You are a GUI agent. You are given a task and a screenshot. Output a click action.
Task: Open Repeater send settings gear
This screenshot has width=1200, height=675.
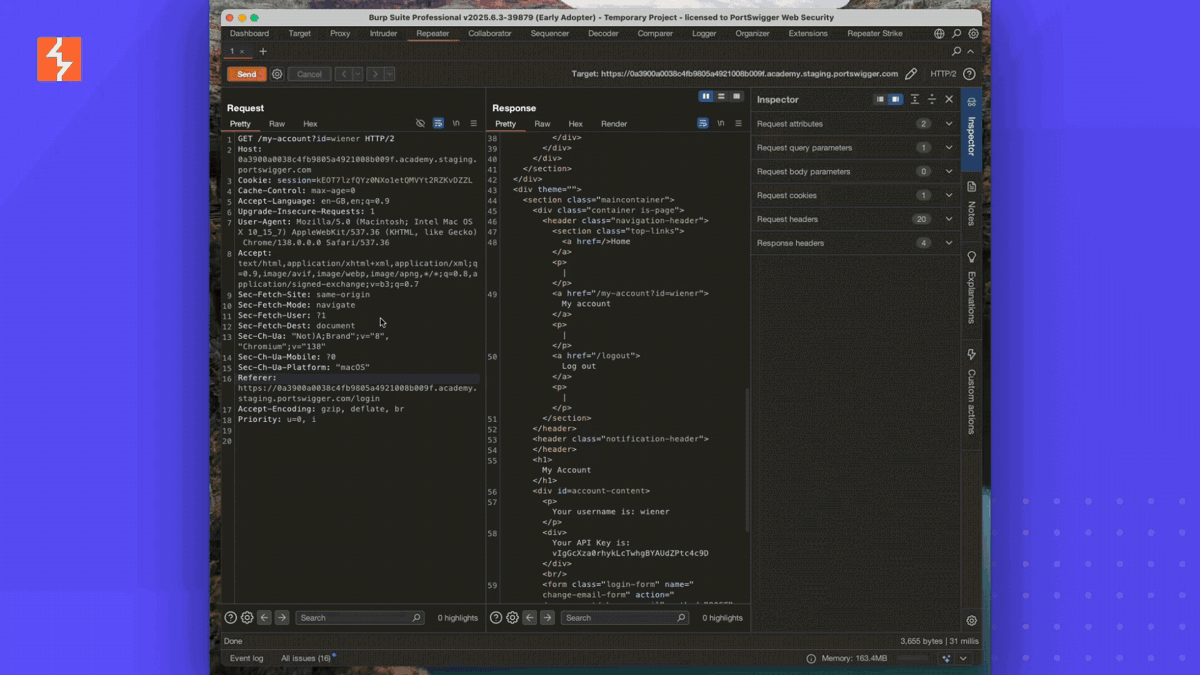tap(277, 74)
